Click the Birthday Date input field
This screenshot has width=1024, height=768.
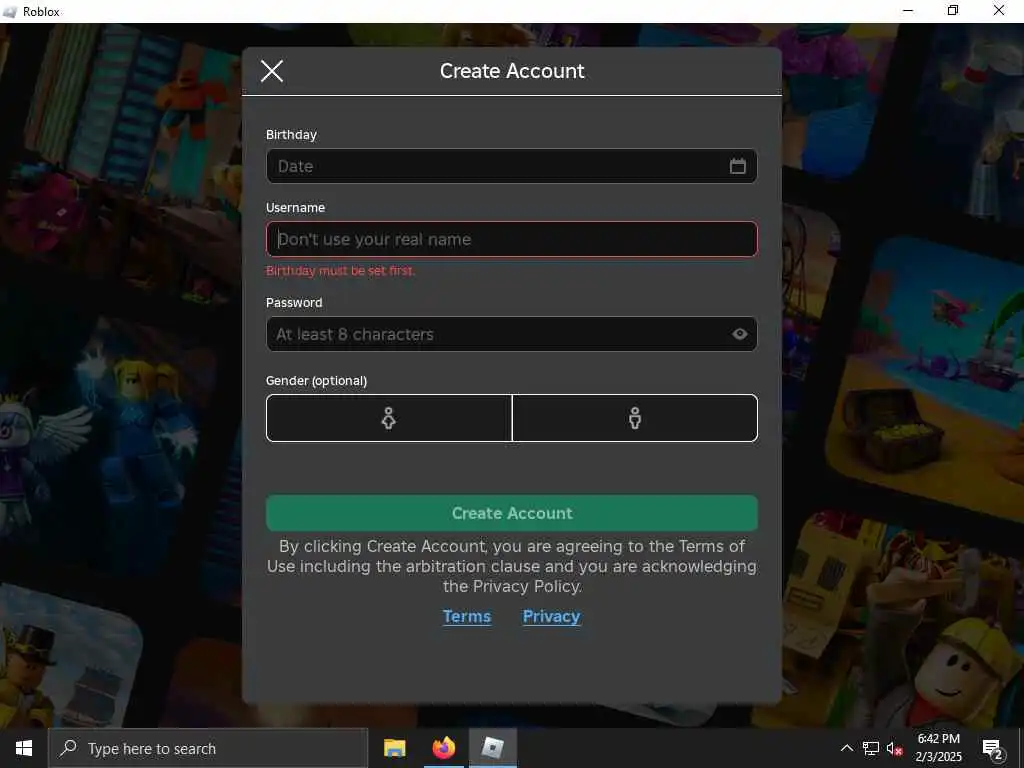click(511, 166)
